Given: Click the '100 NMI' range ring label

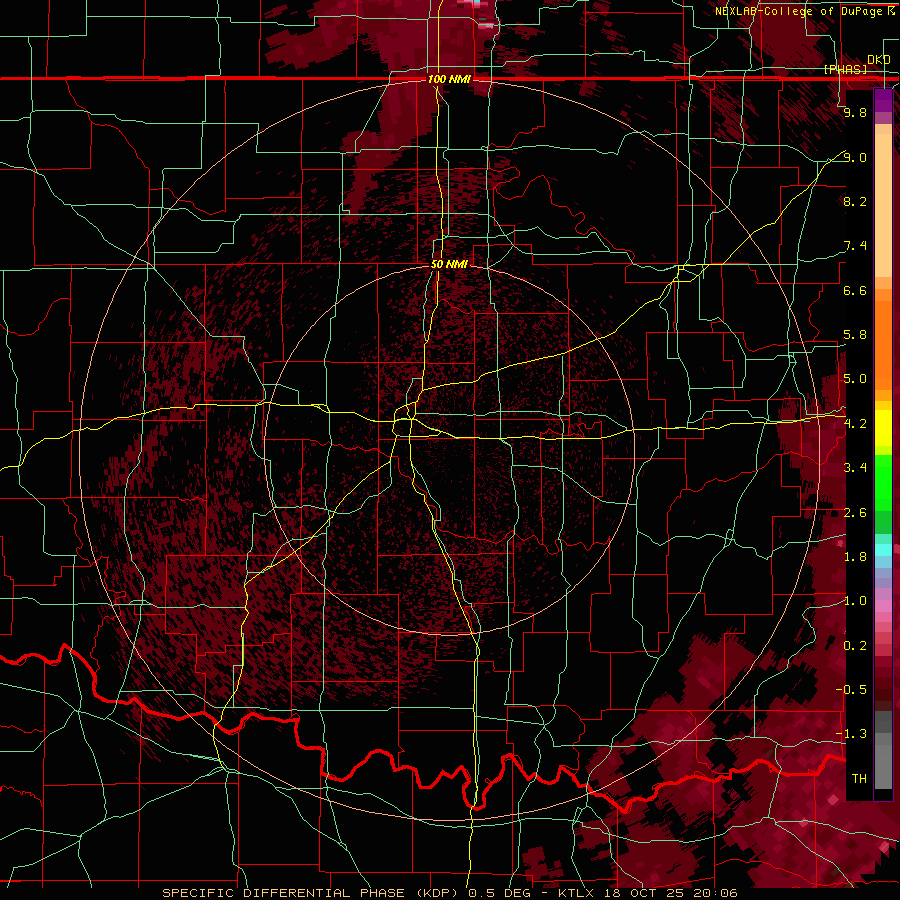Looking at the screenshot, I should pos(449,79).
